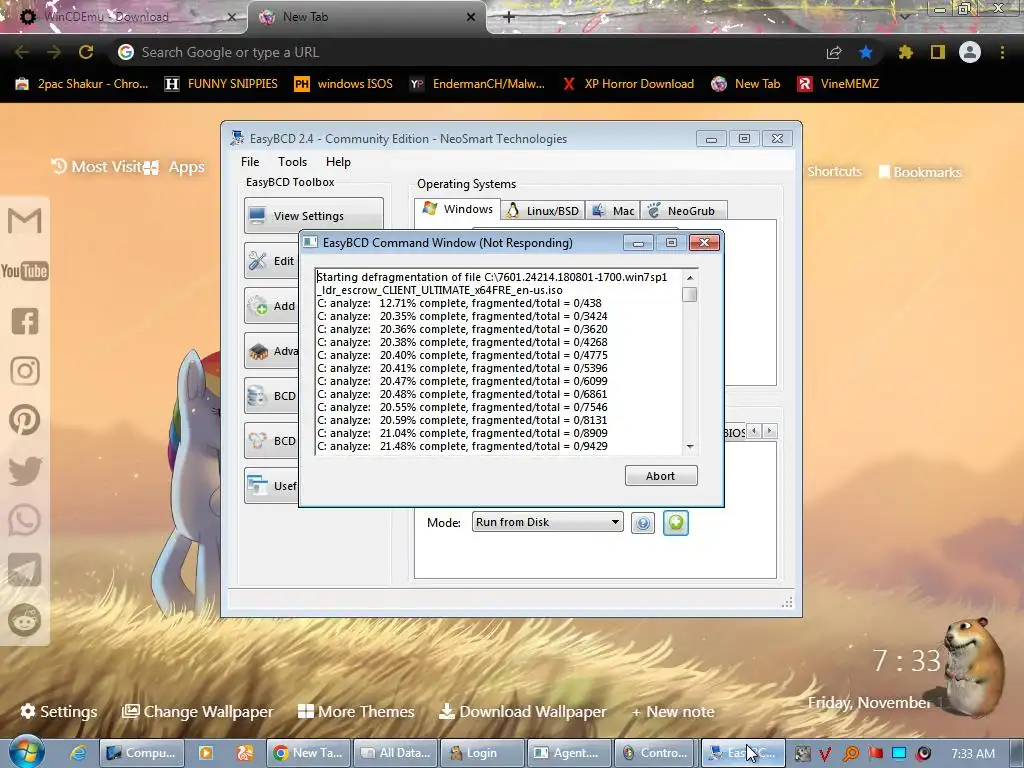
Task: Open Chrome profile avatar
Action: (x=970, y=52)
